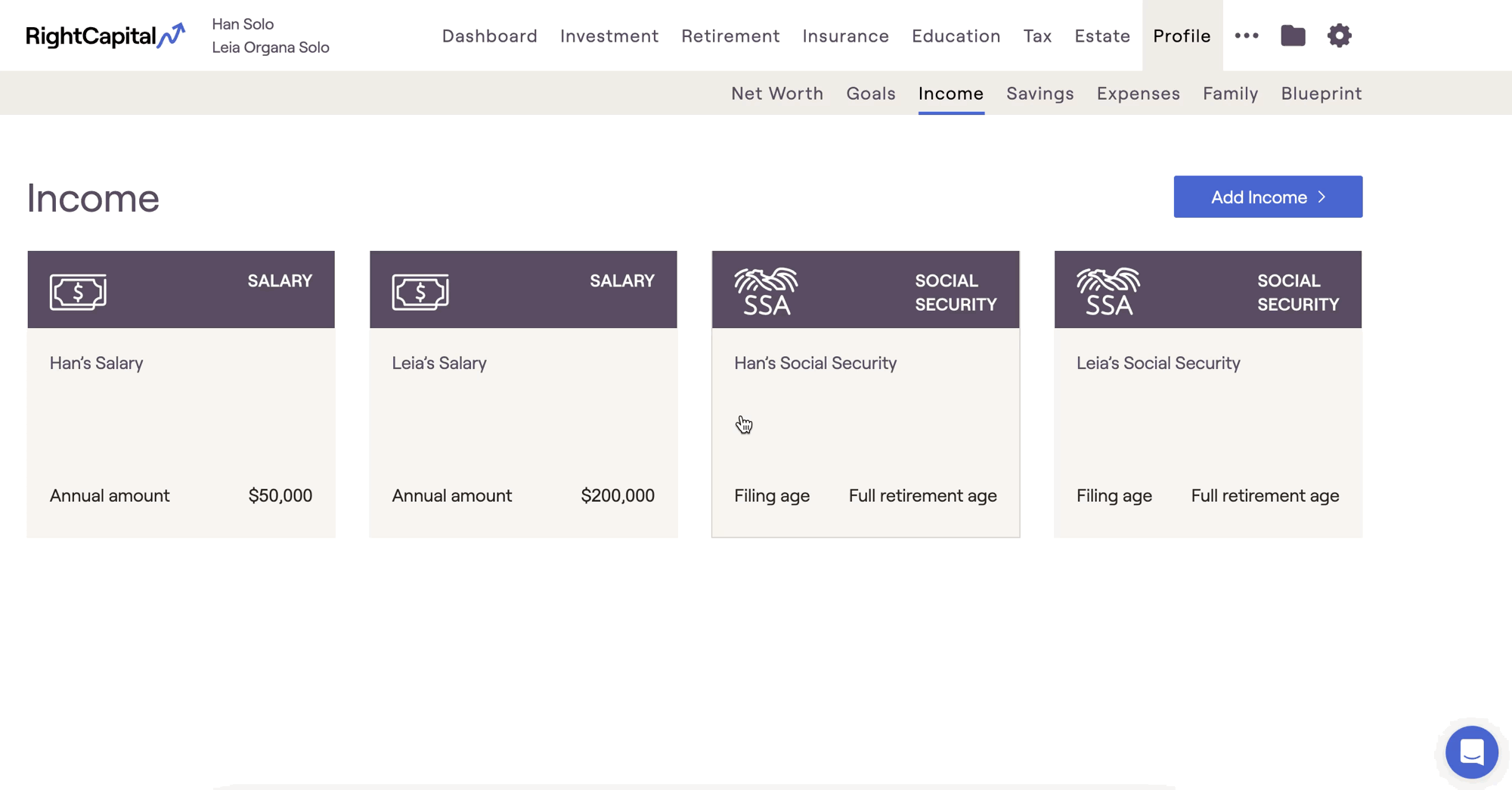Open the Retirement menu item
This screenshot has height=790, width=1512.
coord(730,36)
